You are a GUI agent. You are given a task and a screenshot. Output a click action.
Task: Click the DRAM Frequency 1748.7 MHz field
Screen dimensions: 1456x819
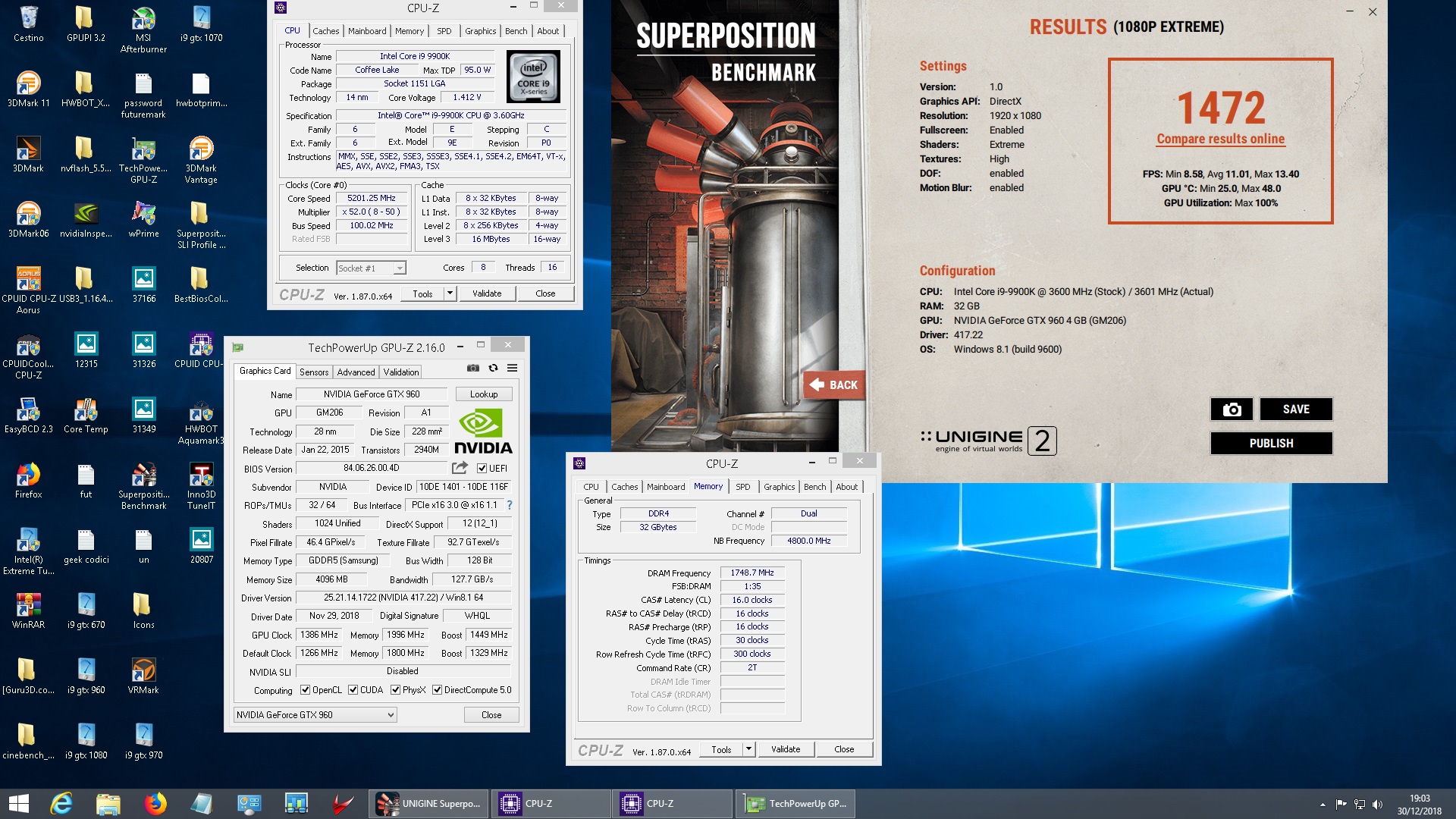point(752,573)
